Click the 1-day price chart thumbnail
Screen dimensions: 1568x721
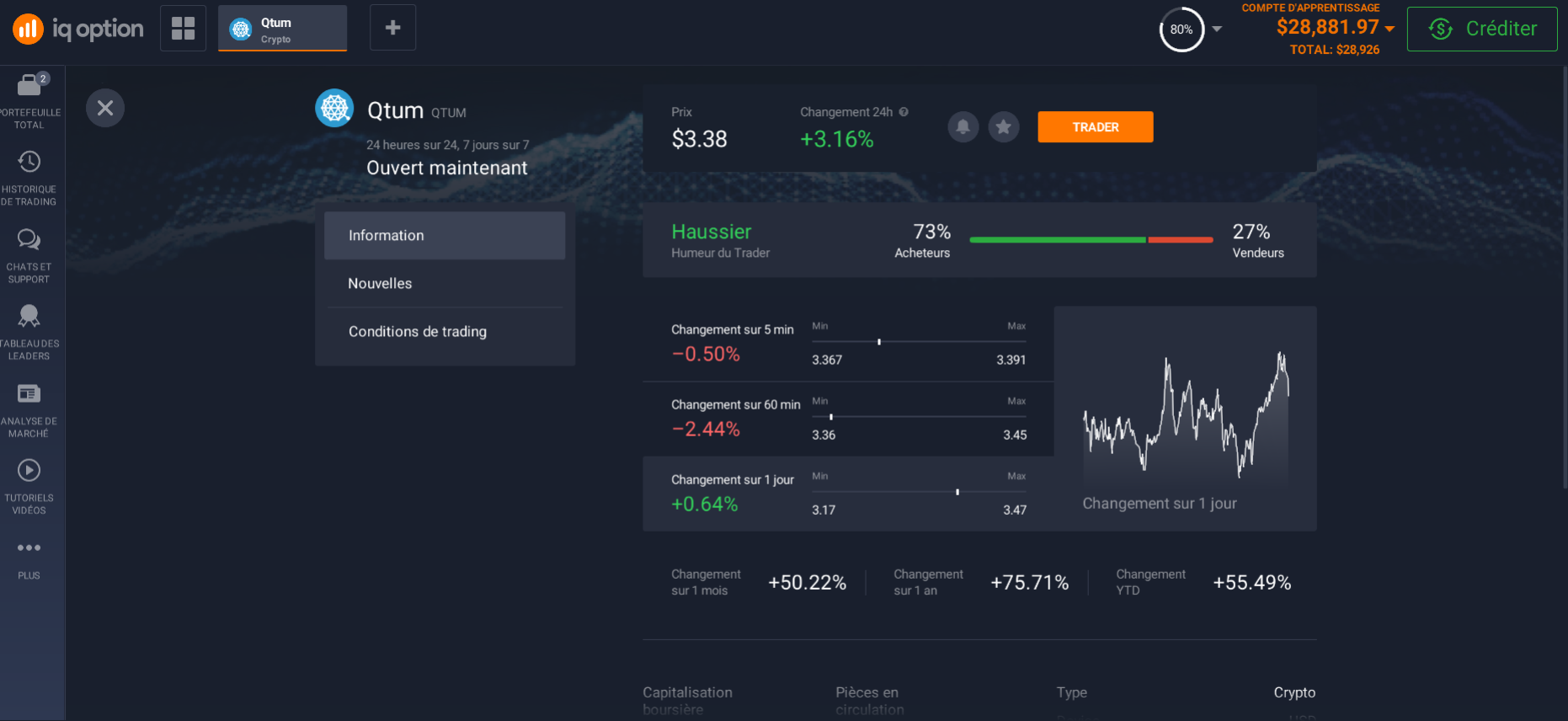(1186, 419)
